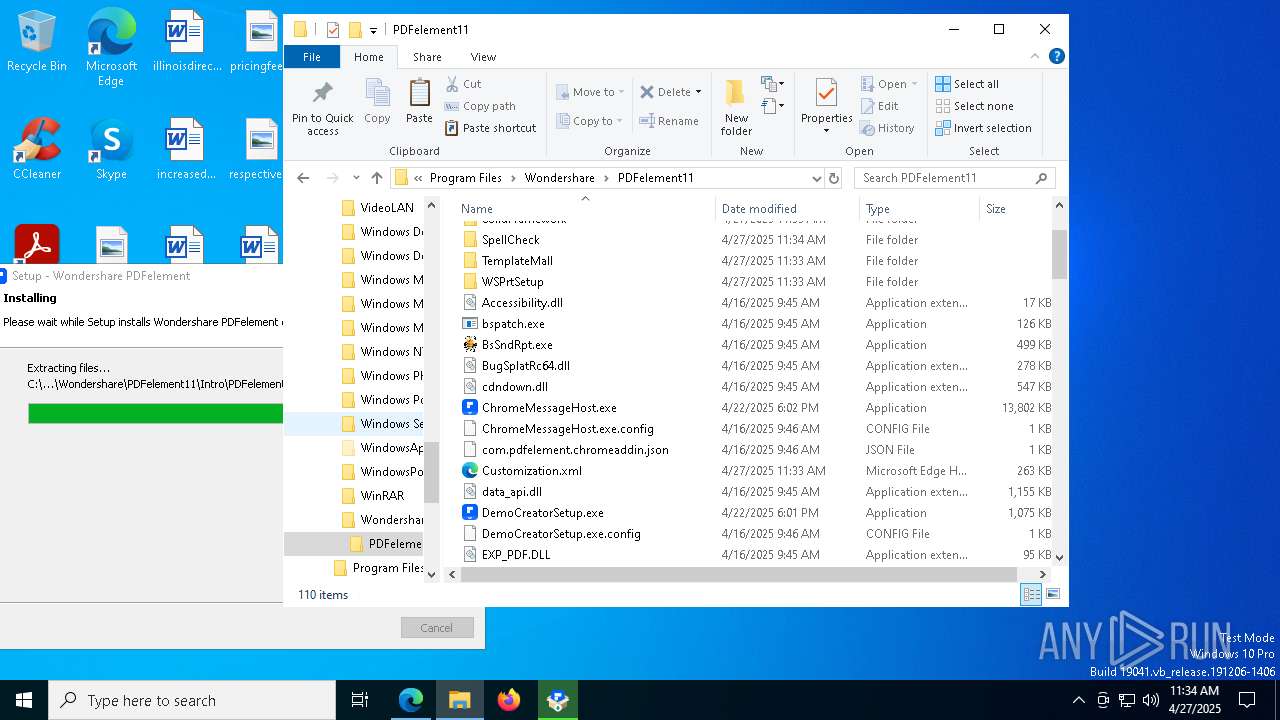Viewport: 1280px width, 720px height.
Task: Open CCleaner desktop shortcut
Action: (x=37, y=148)
